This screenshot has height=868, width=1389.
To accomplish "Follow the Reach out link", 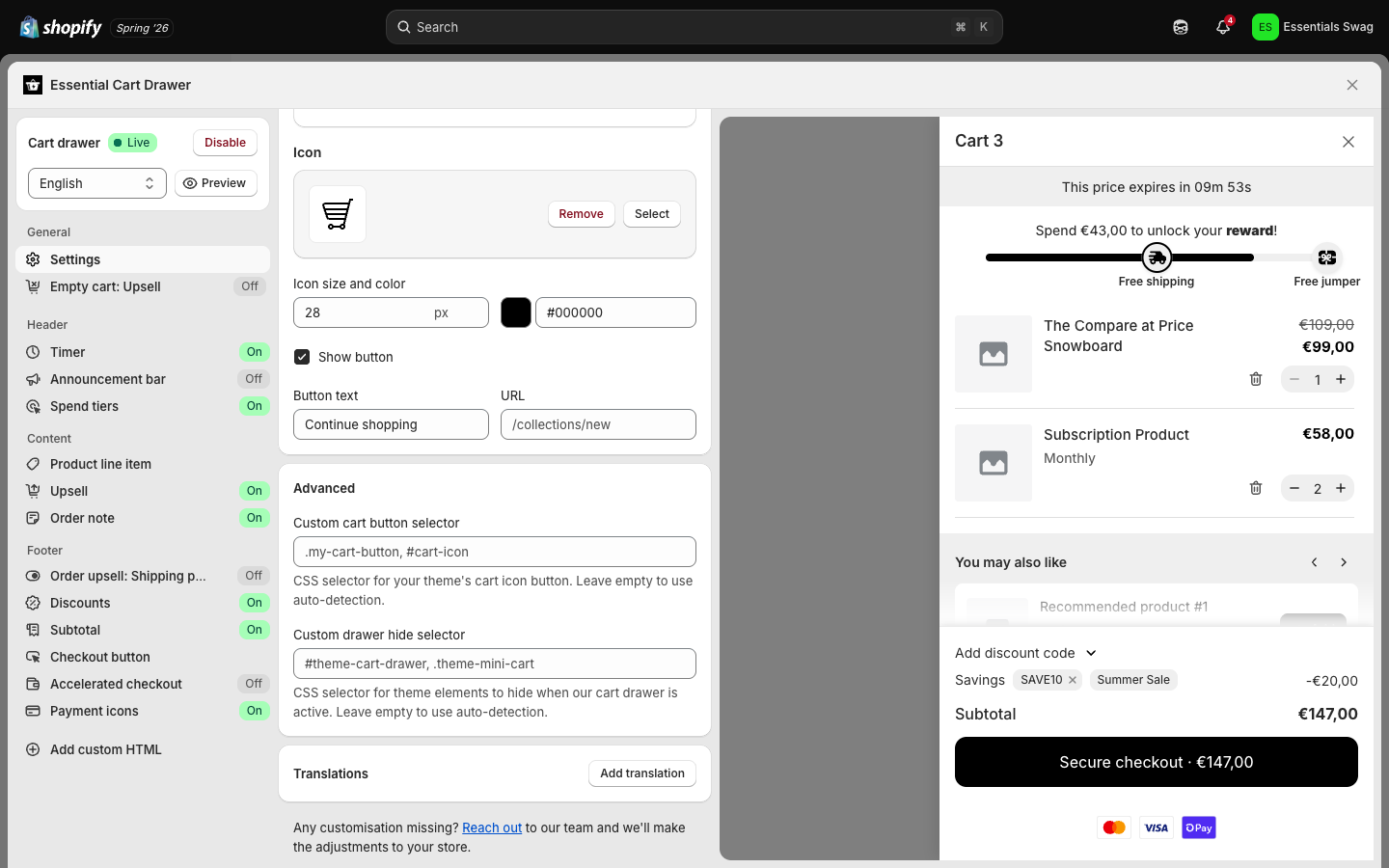I will tap(492, 827).
